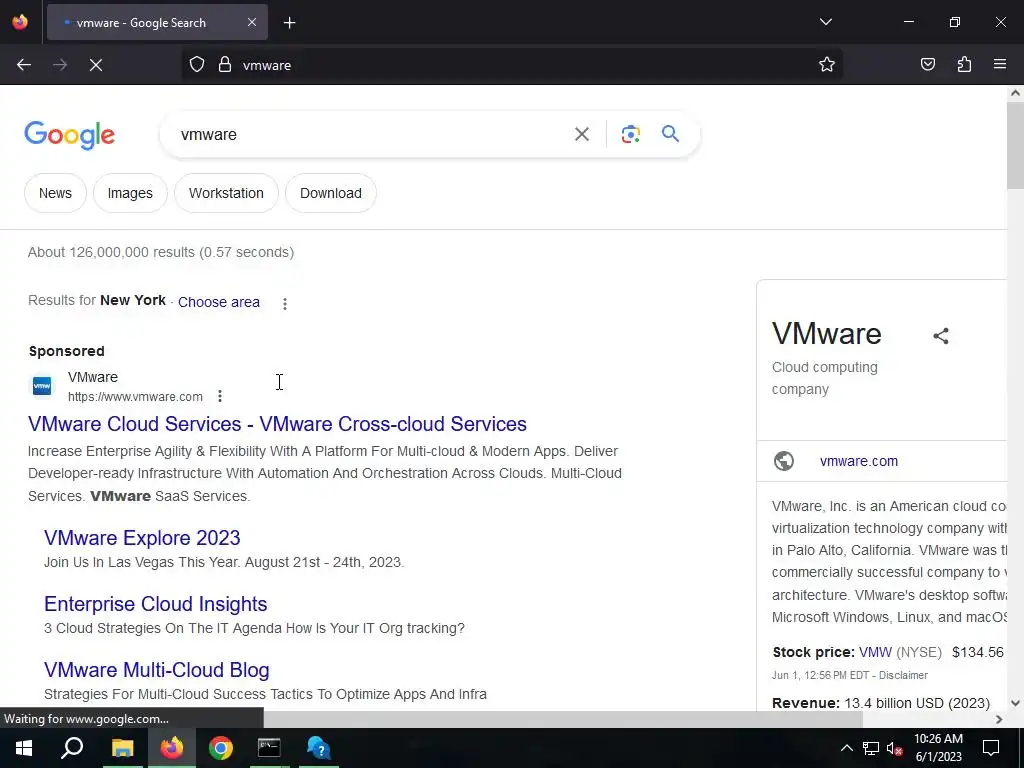Bookmark this page with the star
This screenshot has height=768, width=1024.
coord(827,65)
